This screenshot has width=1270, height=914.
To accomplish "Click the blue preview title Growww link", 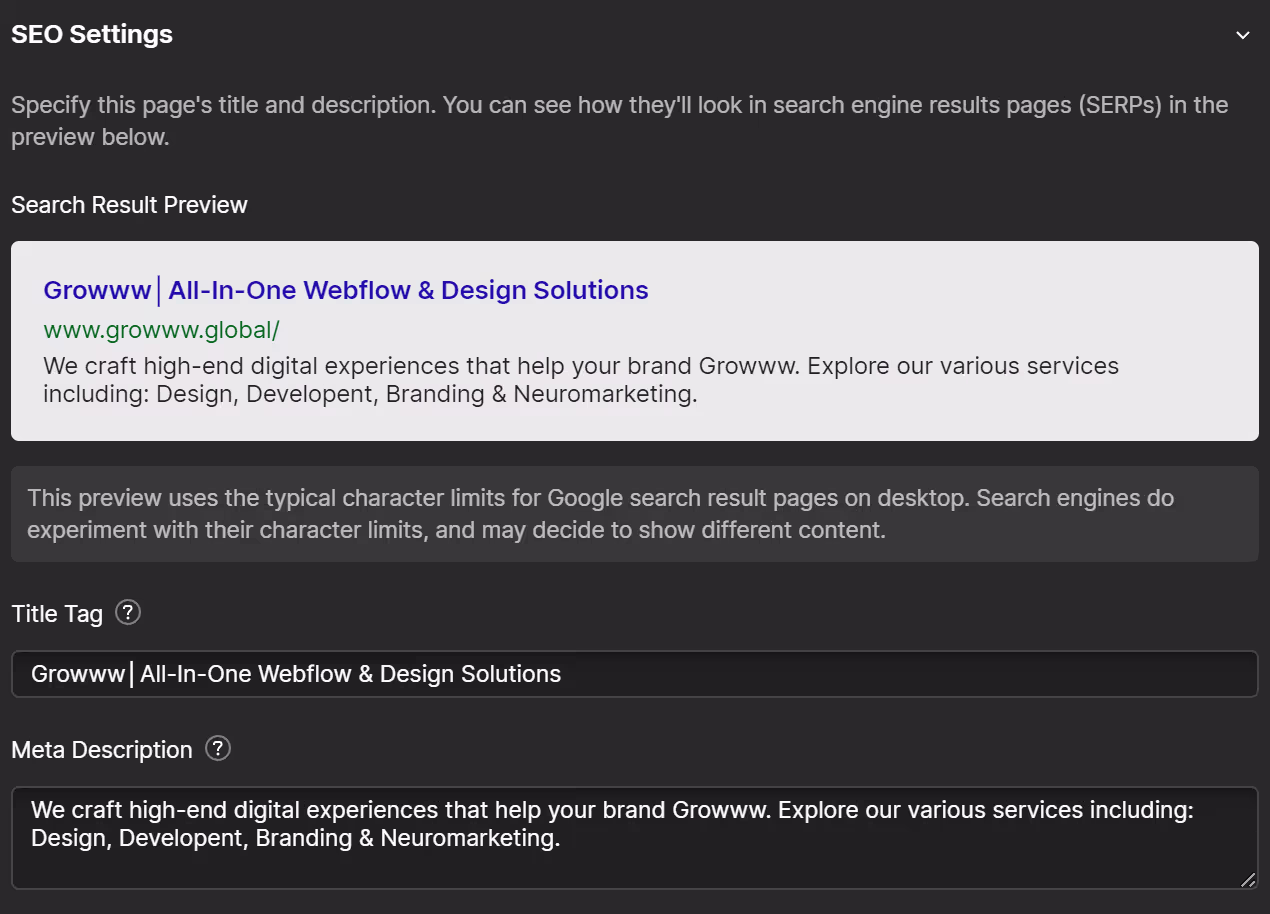I will (x=346, y=290).
